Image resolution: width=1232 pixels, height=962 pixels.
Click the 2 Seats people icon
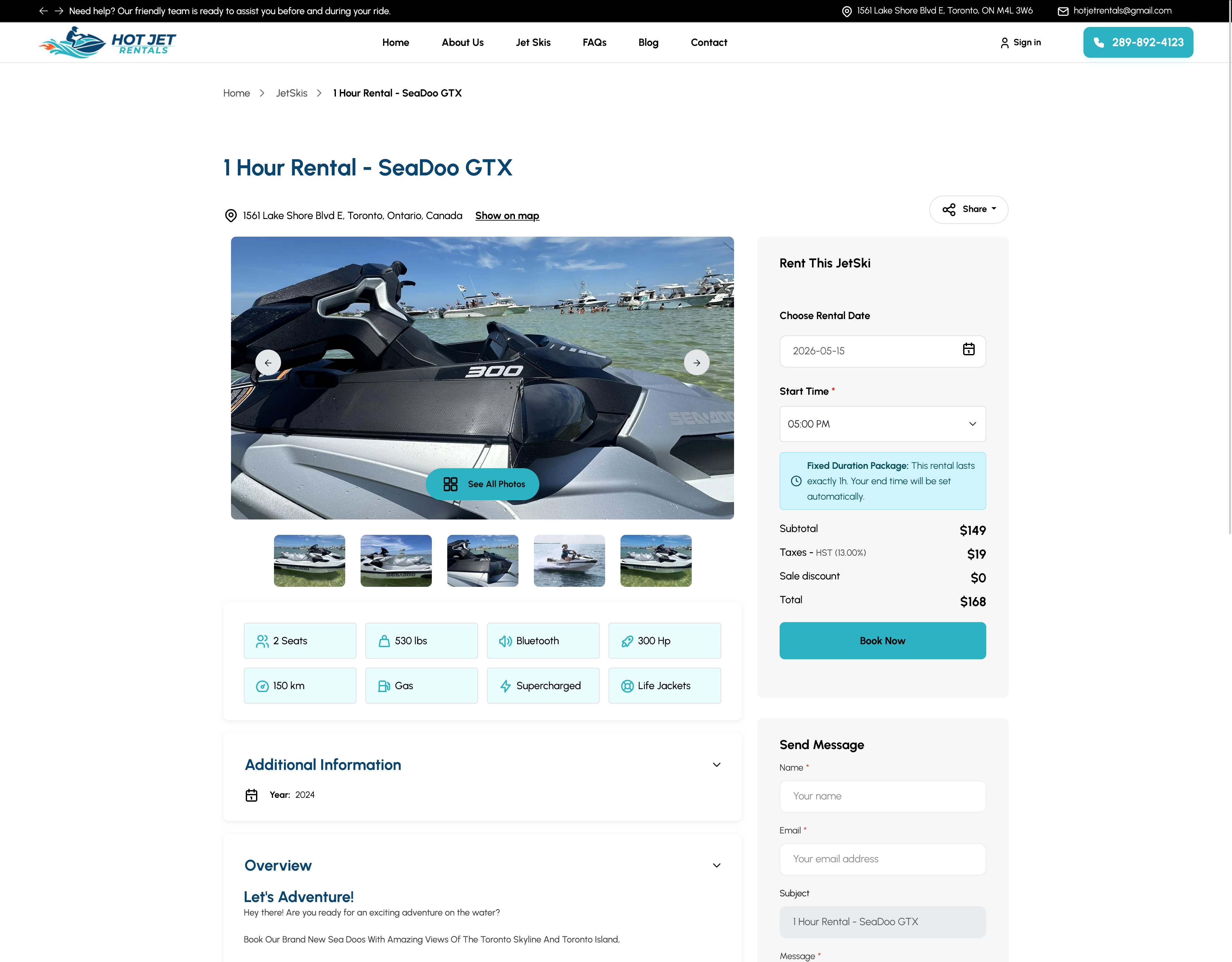(262, 641)
